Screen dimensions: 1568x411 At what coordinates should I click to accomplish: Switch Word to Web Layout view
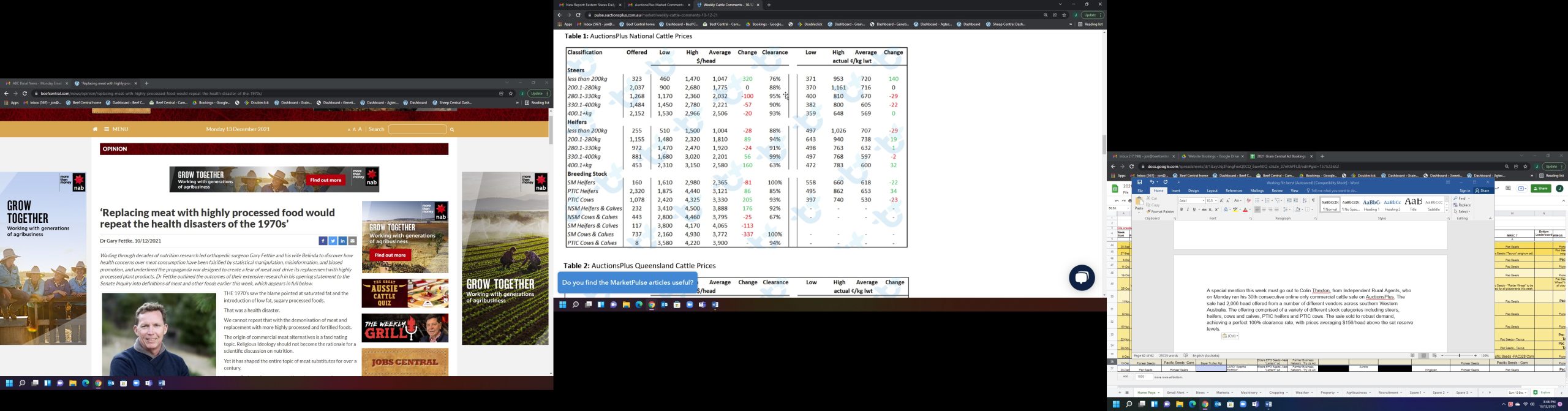click(x=1434, y=356)
